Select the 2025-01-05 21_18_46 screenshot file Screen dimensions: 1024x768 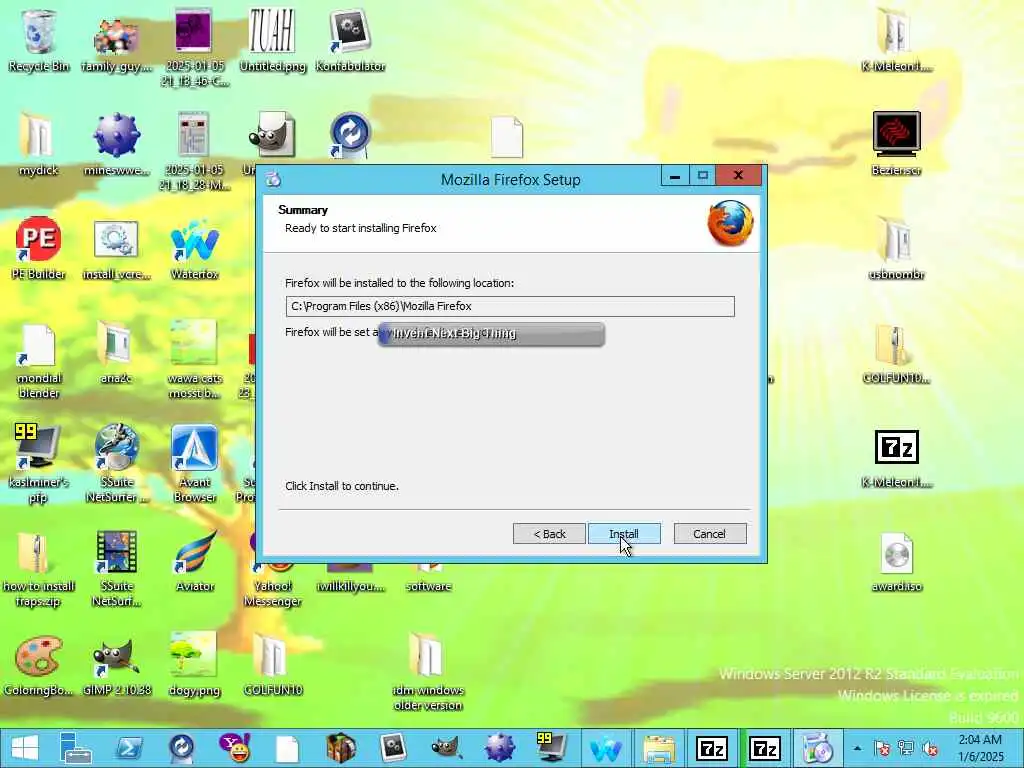coord(194,48)
